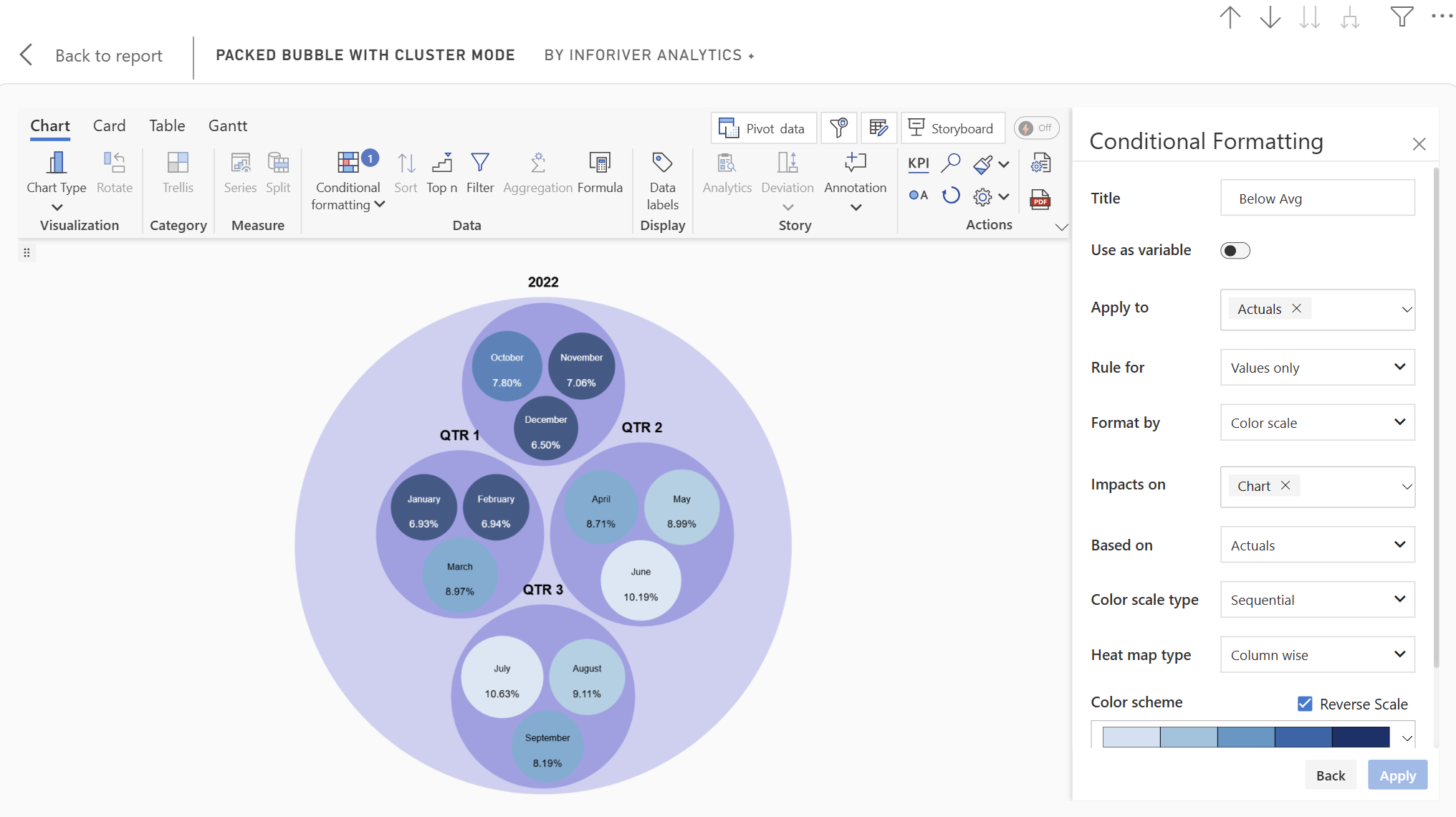Toggle the Use as variable switch
This screenshot has height=817, width=1456.
(1235, 250)
